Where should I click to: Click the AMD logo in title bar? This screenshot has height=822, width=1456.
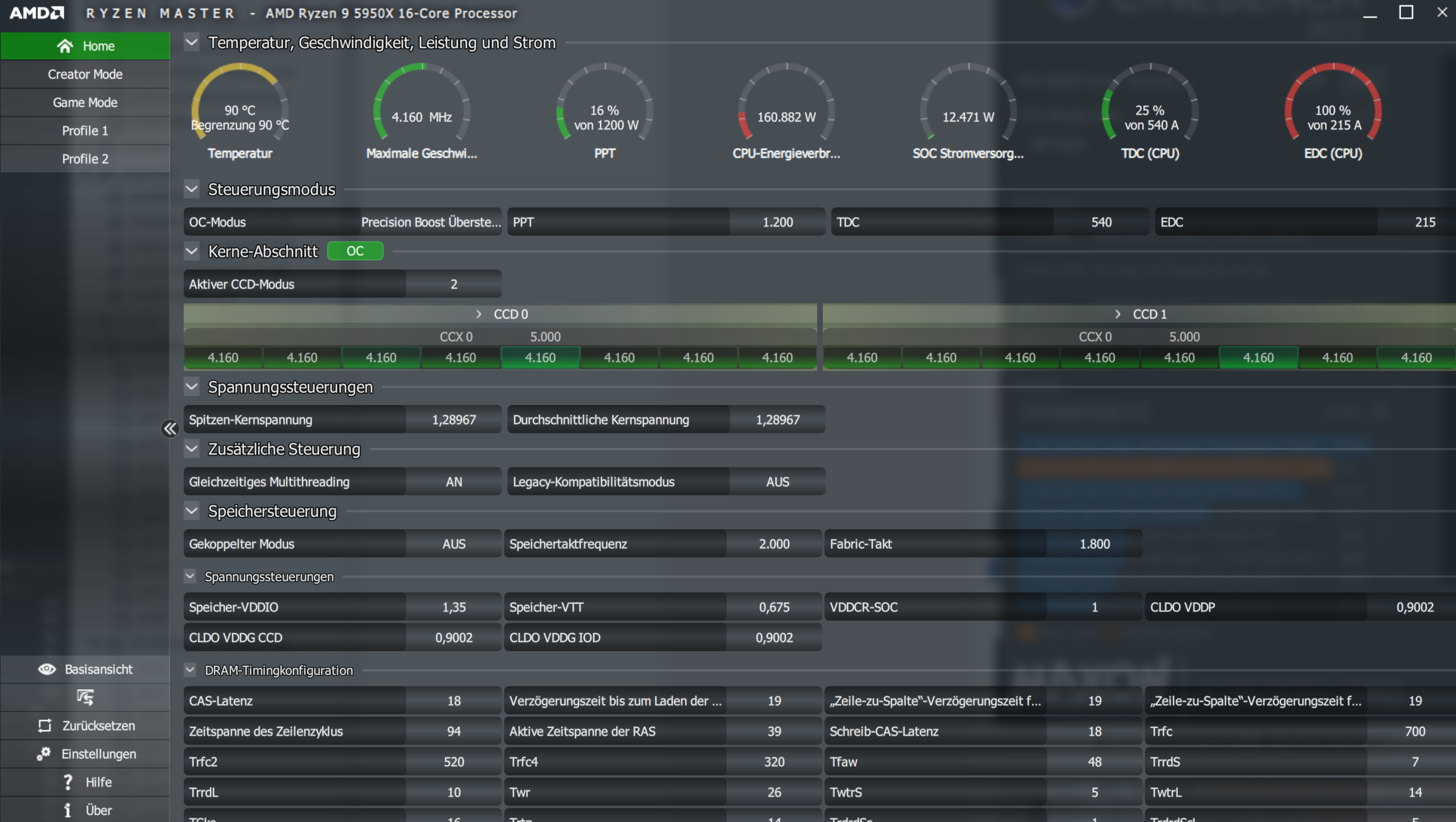pyautogui.click(x=37, y=13)
